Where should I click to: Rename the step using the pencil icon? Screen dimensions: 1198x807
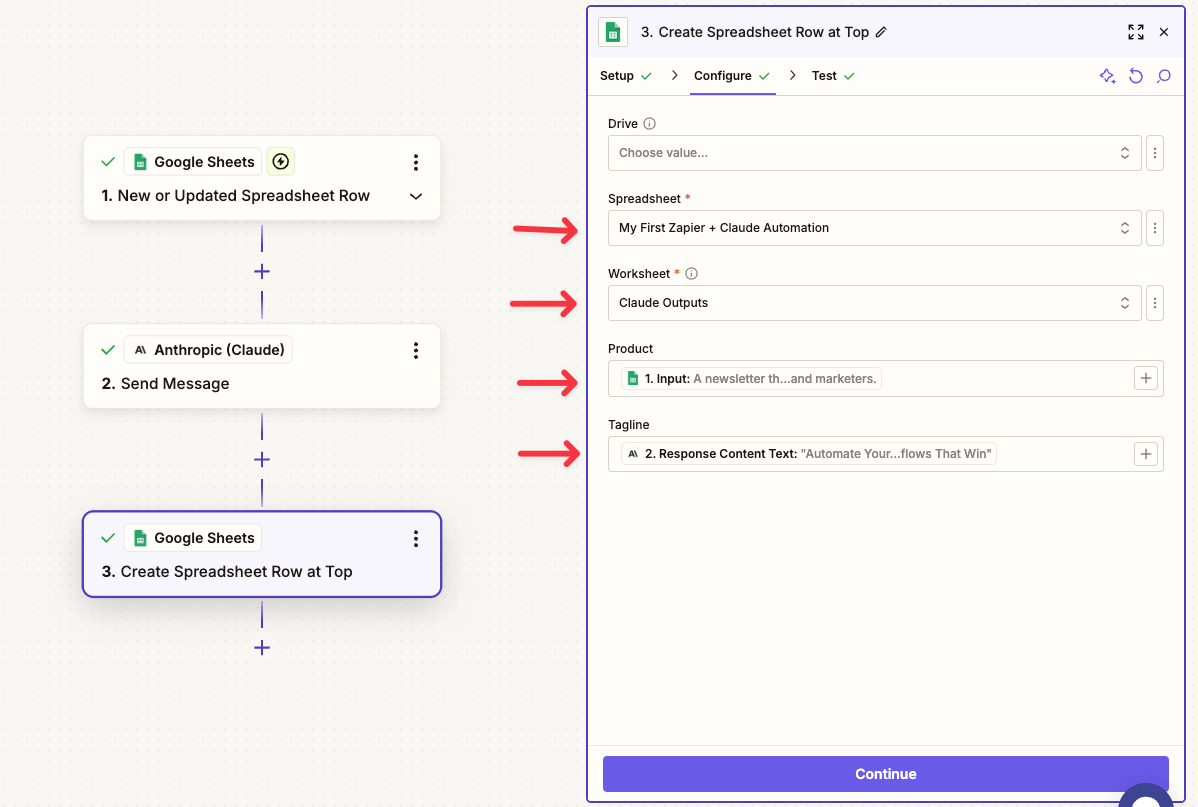[x=881, y=32]
